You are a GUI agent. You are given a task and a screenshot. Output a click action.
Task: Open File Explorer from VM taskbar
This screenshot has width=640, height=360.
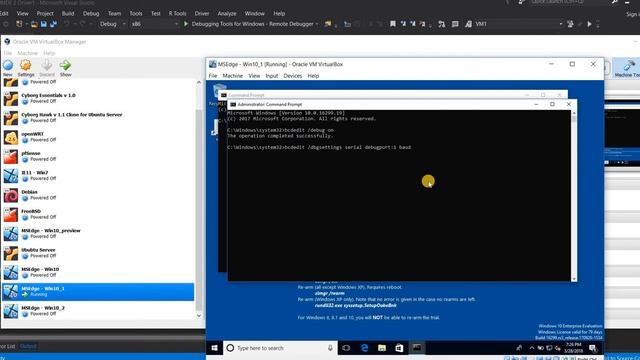(382, 348)
